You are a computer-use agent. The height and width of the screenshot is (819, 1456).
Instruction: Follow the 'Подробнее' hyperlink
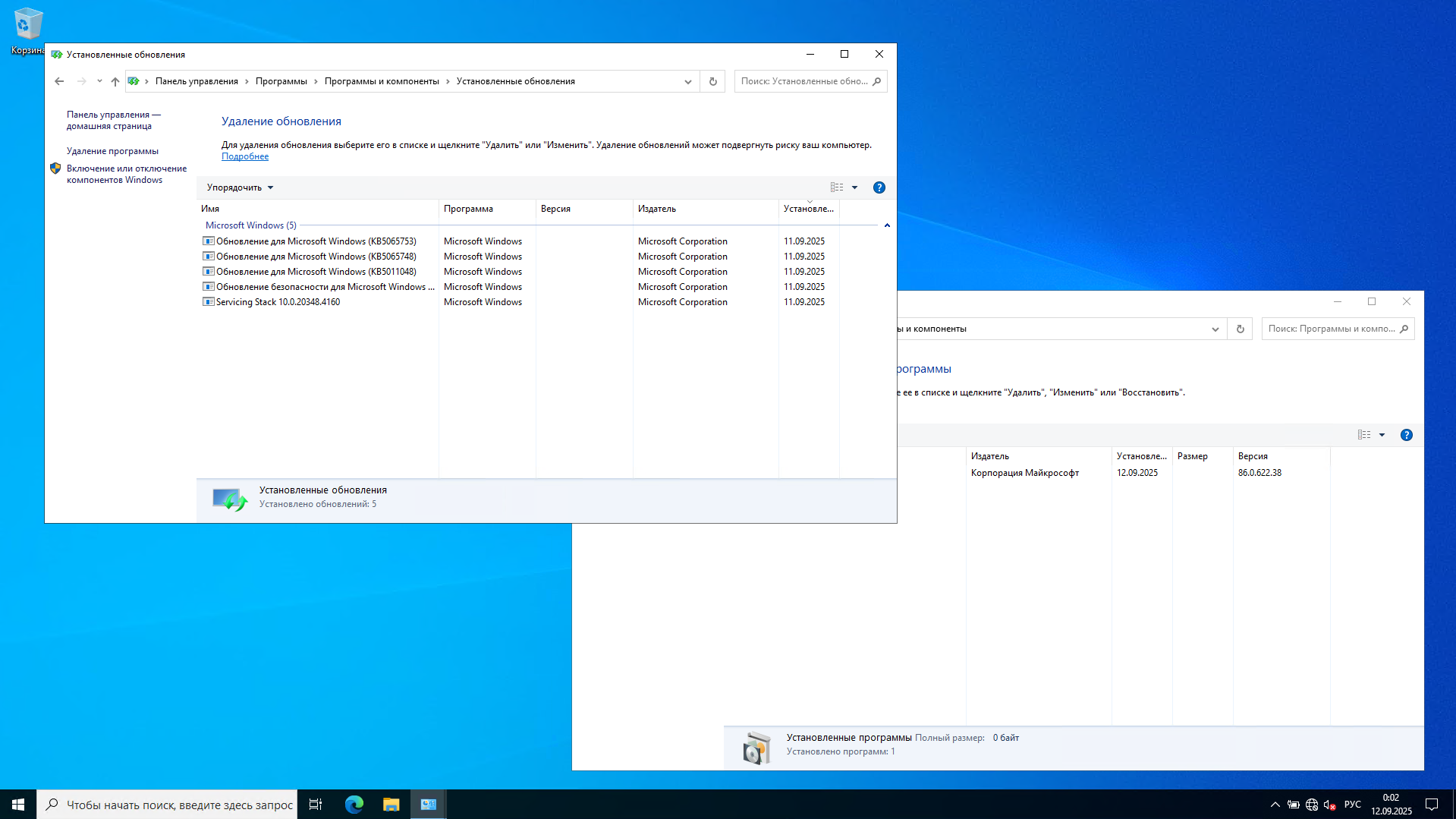[245, 156]
